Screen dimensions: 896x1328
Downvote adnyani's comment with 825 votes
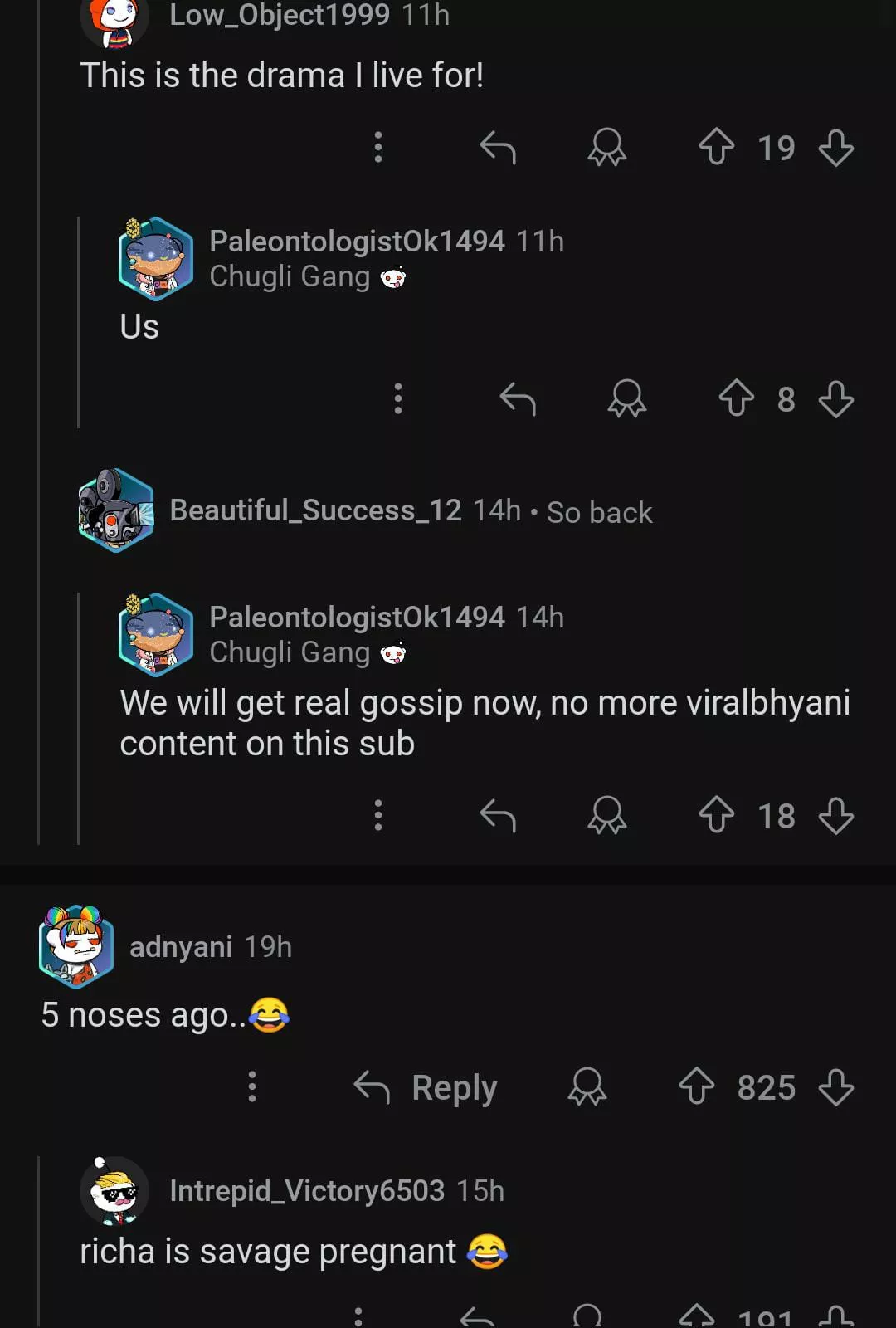[835, 1087]
